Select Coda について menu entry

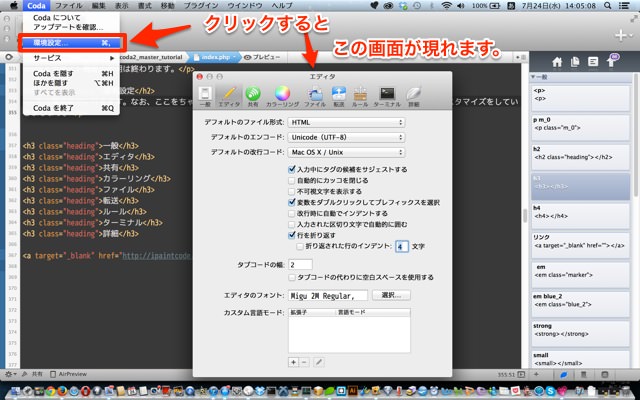[x=72, y=18]
